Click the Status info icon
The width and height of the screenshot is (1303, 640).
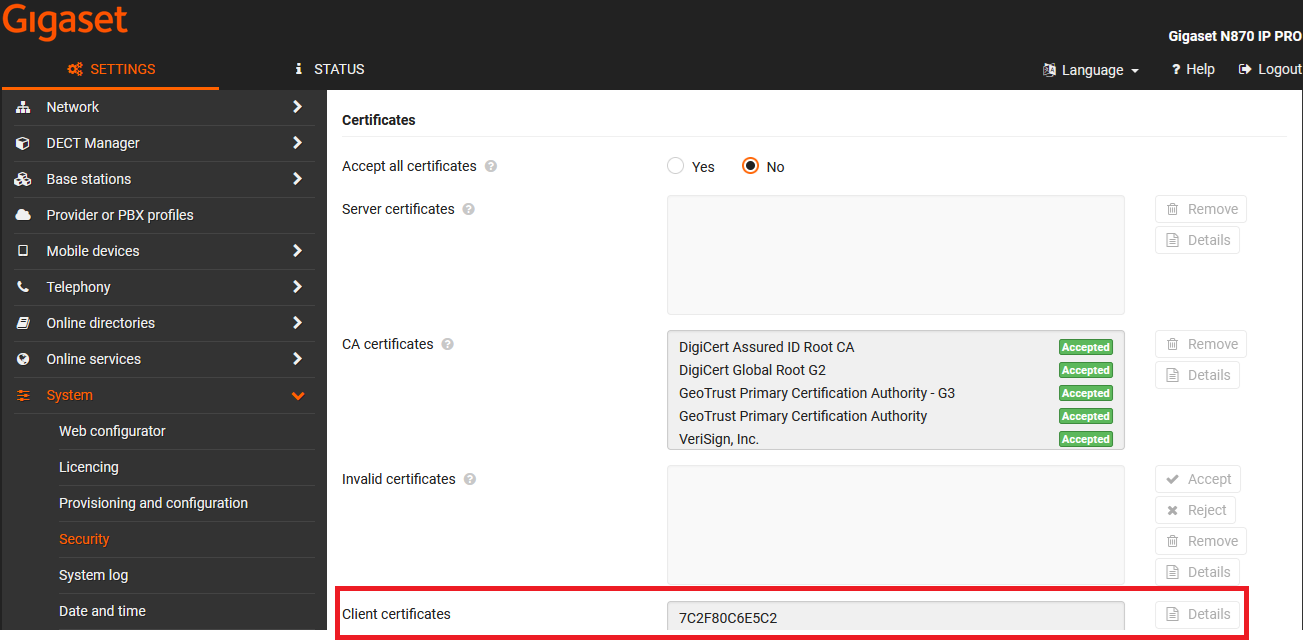coord(298,69)
